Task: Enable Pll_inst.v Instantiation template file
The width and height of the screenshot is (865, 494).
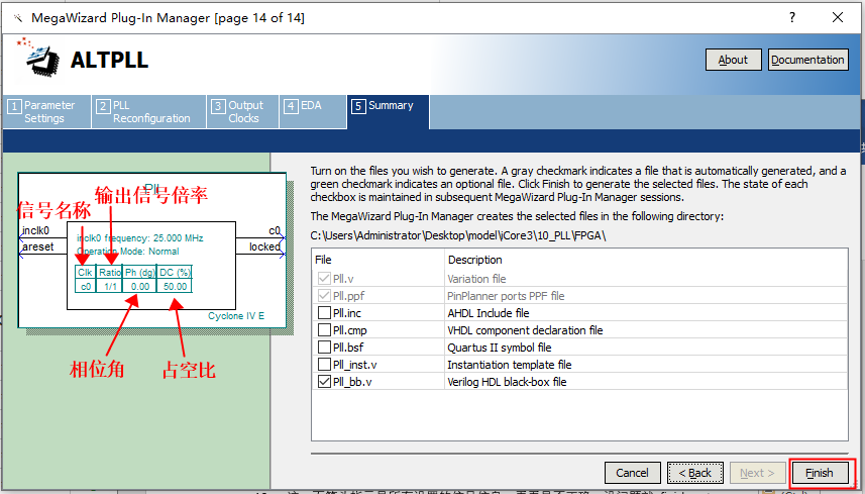Action: tap(324, 364)
